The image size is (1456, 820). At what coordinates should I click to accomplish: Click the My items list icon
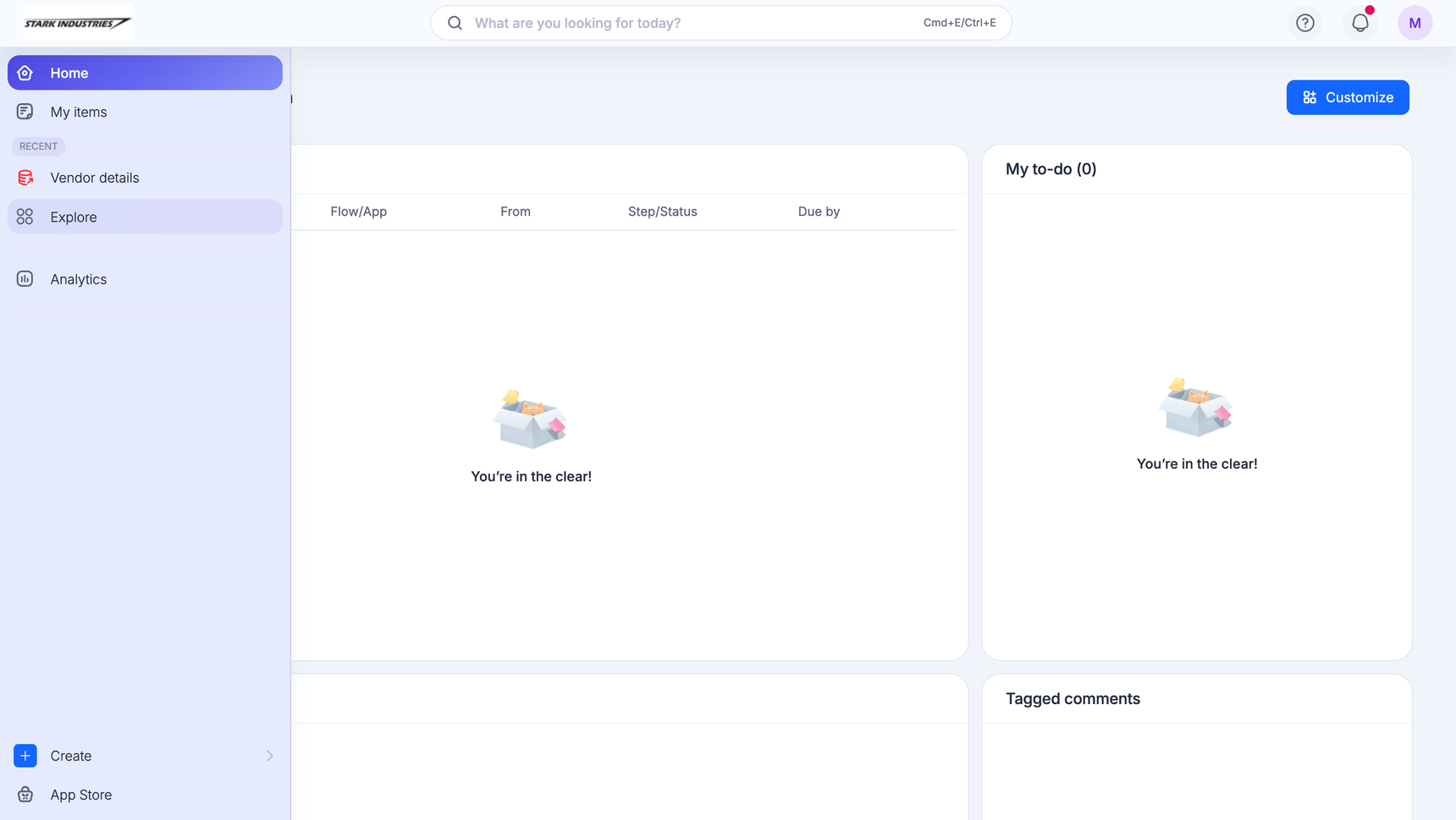tap(25, 112)
